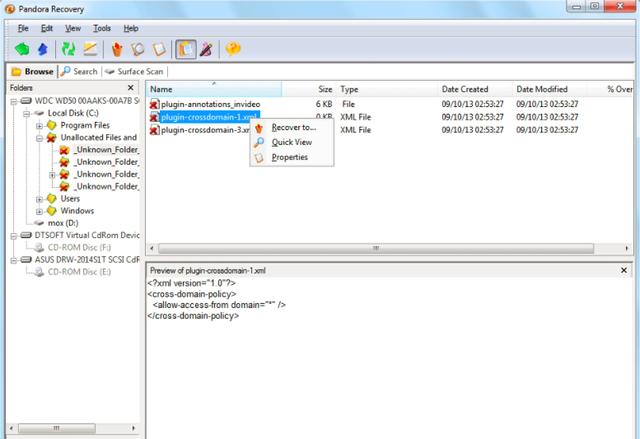640x439 pixels.
Task: Sort files by the Date Modified column
Action: (x=541, y=89)
